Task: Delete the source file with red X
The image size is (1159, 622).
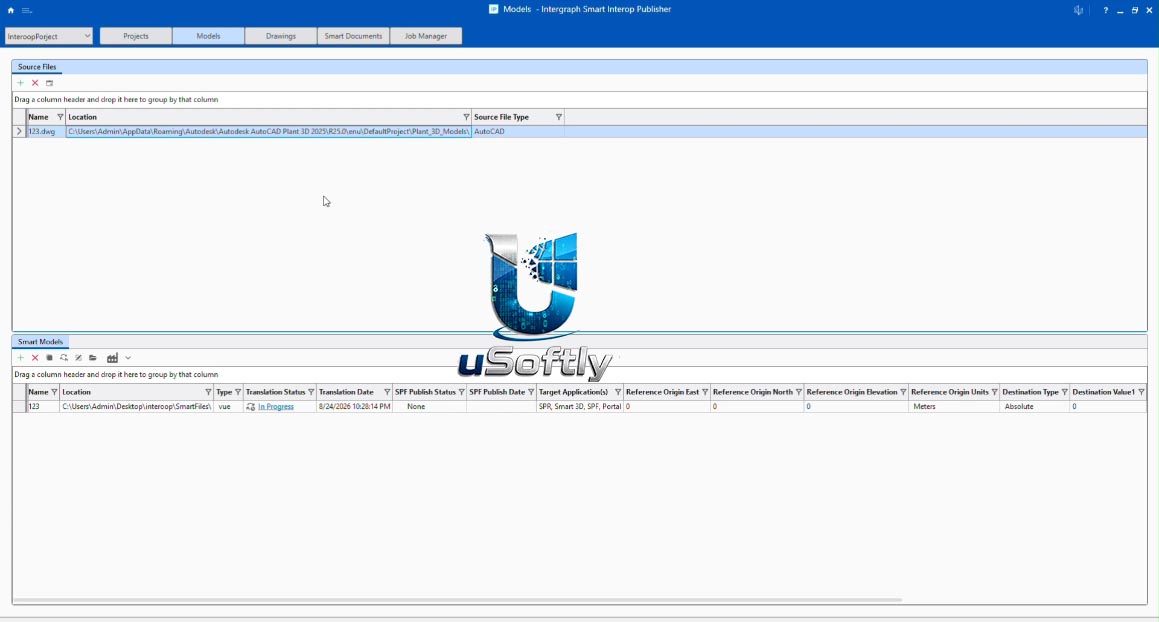Action: pos(35,83)
